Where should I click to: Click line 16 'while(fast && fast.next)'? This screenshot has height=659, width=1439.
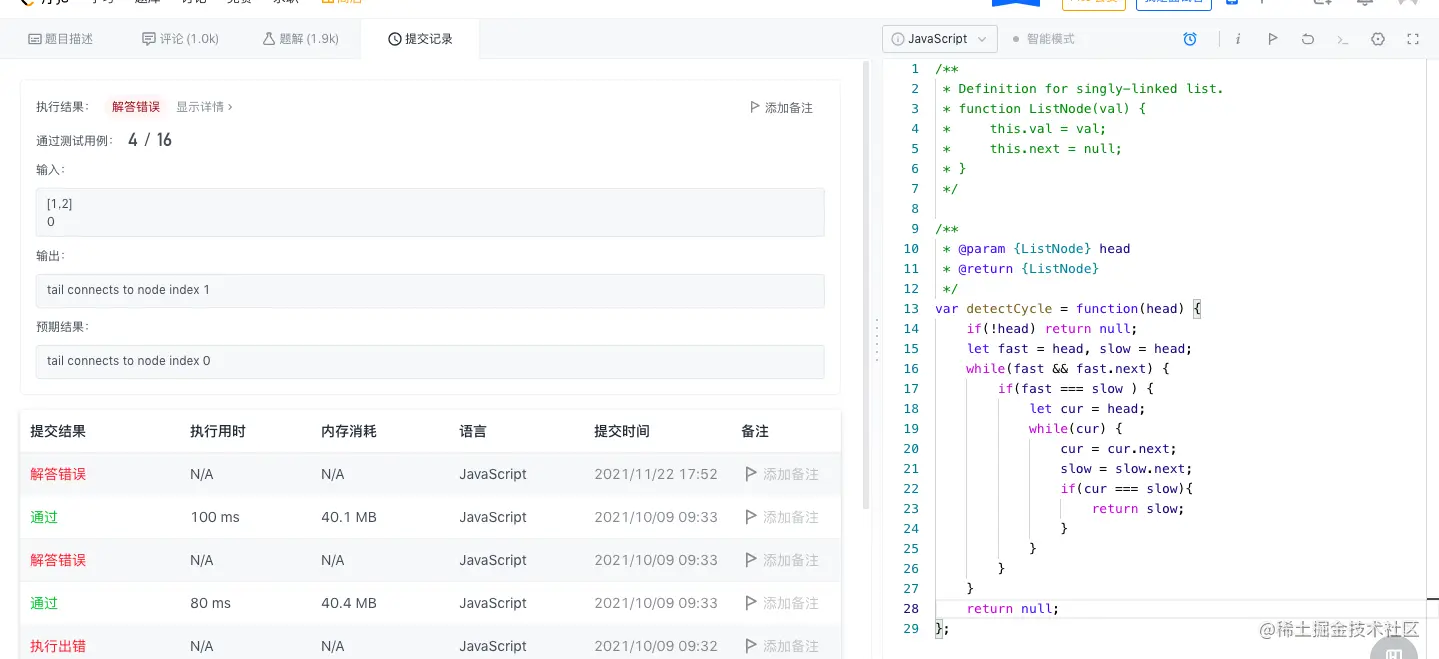1068,368
